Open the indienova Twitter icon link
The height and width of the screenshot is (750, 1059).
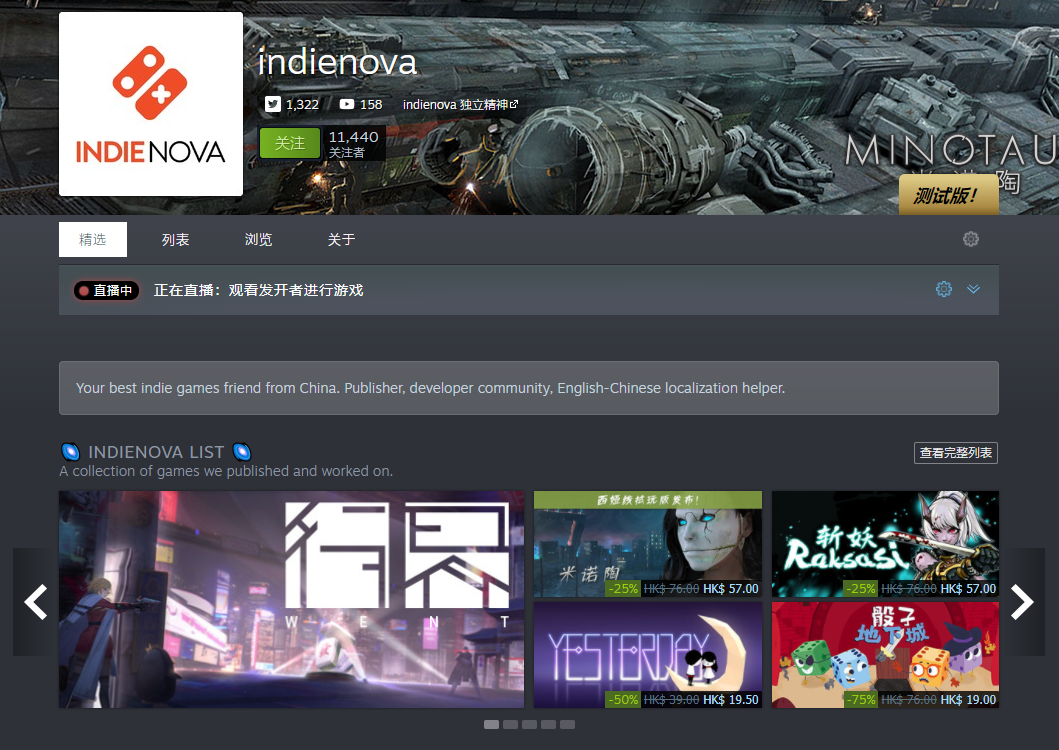273,104
